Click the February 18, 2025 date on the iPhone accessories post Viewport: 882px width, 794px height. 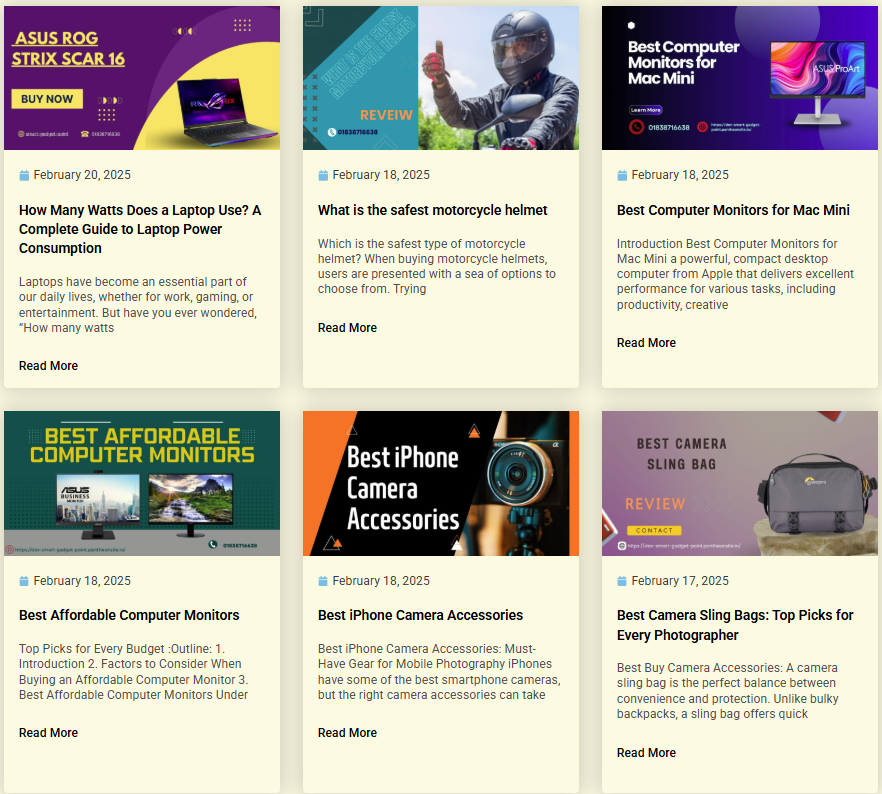381,581
